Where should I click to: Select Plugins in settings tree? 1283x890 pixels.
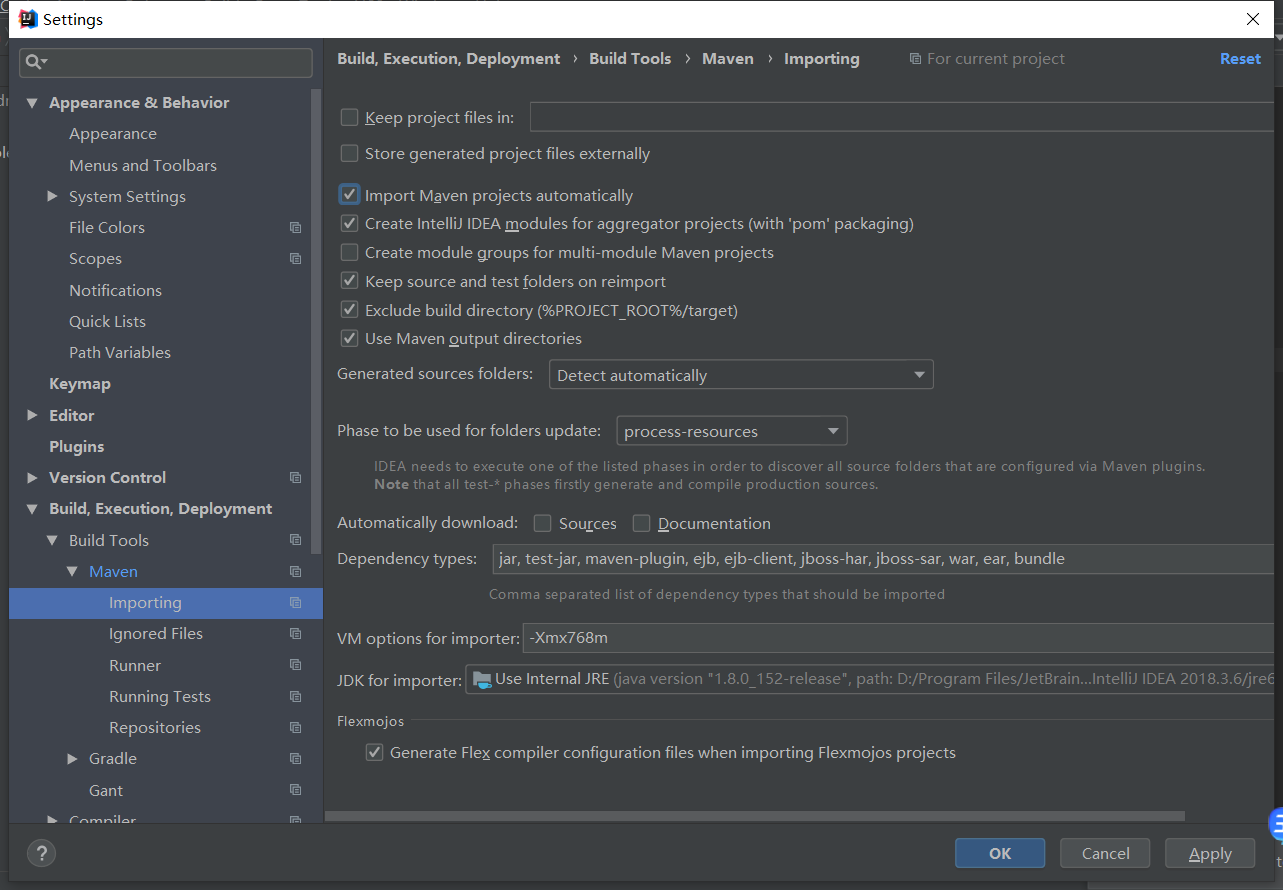click(x=77, y=446)
